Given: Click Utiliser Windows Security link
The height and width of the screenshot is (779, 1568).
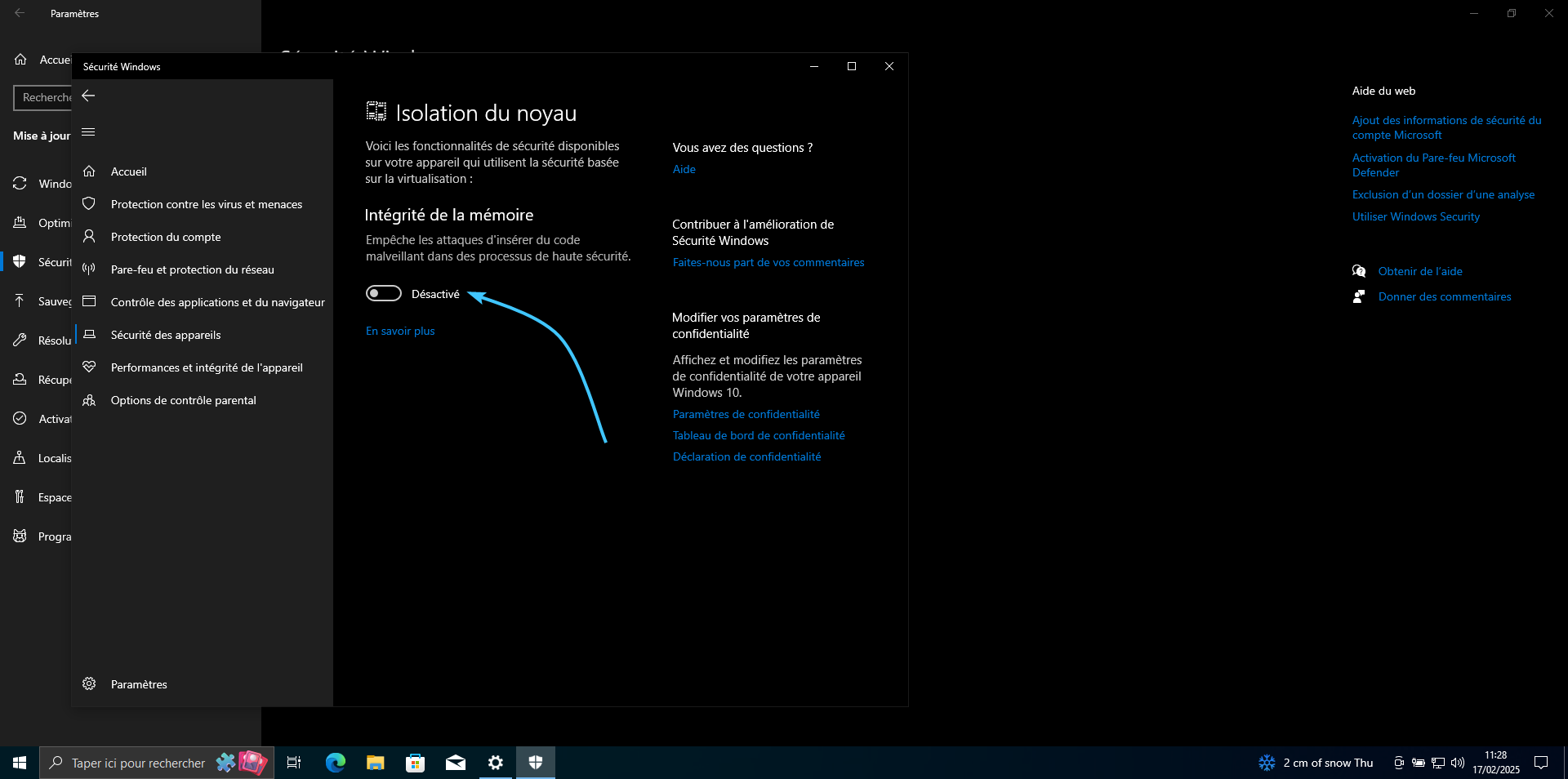Looking at the screenshot, I should (1416, 216).
